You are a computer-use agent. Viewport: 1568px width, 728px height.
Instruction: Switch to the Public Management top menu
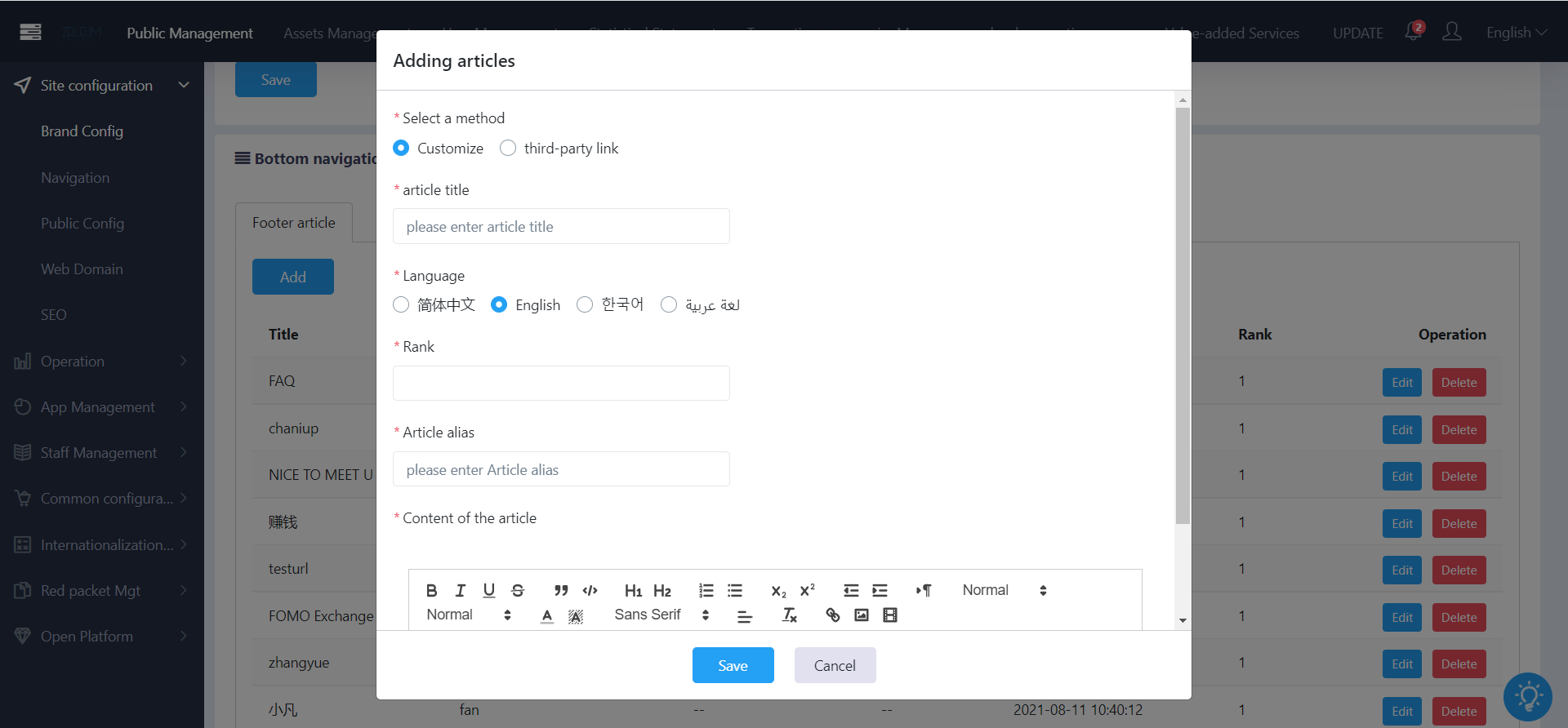click(x=189, y=33)
